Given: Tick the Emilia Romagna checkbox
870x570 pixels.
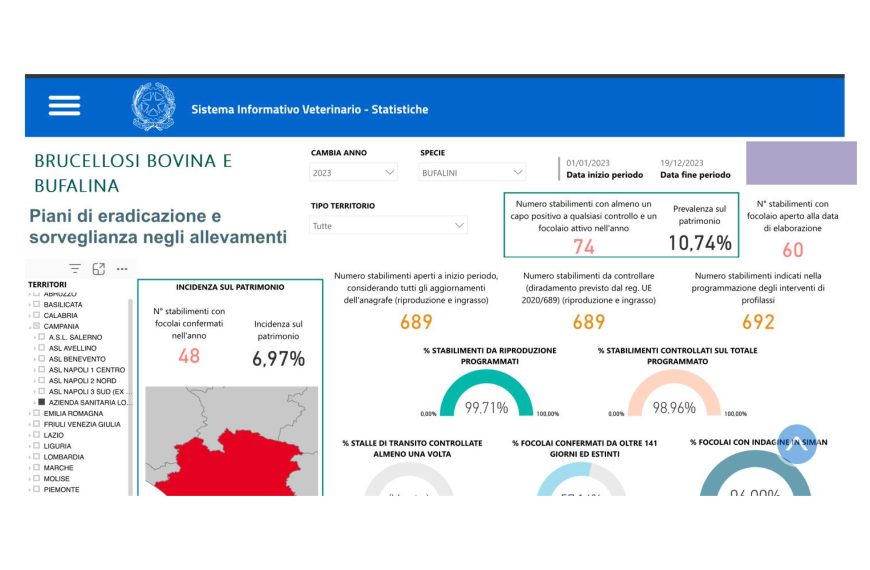Looking at the screenshot, I should click(x=37, y=413).
